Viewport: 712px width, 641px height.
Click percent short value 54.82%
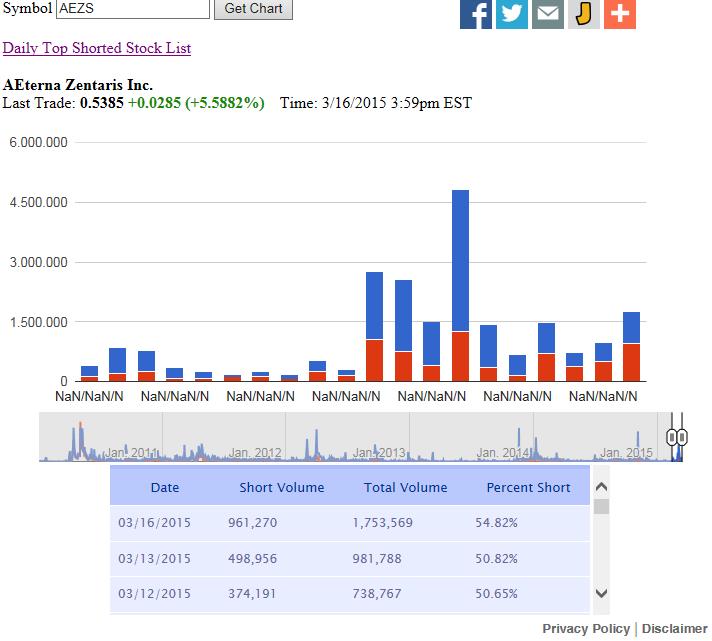pyautogui.click(x=496, y=523)
